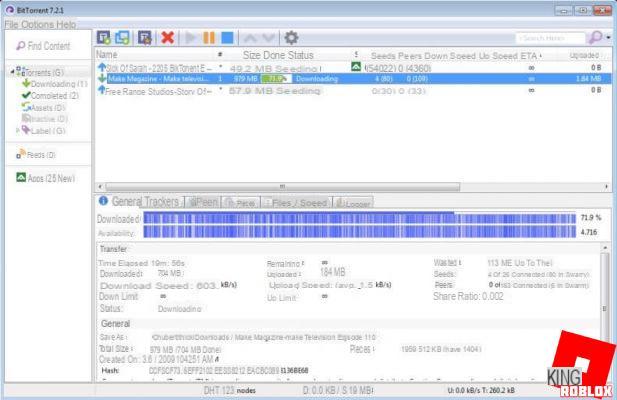Collapse the Torrents tree node

click(12, 72)
